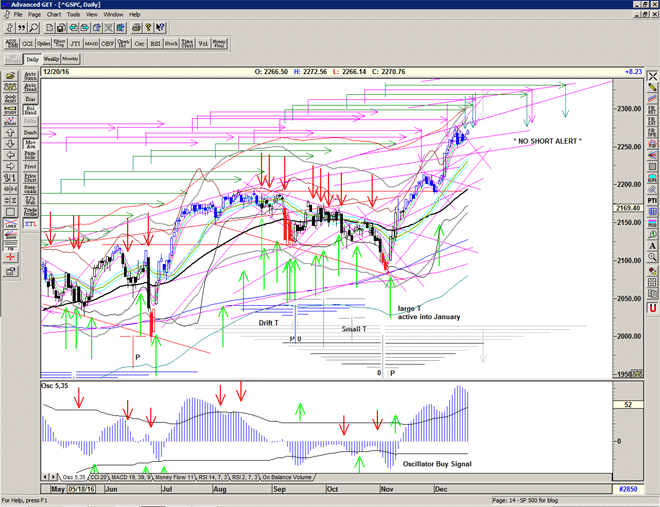660x507 pixels.
Task: Open the Chart menu
Action: (54, 15)
